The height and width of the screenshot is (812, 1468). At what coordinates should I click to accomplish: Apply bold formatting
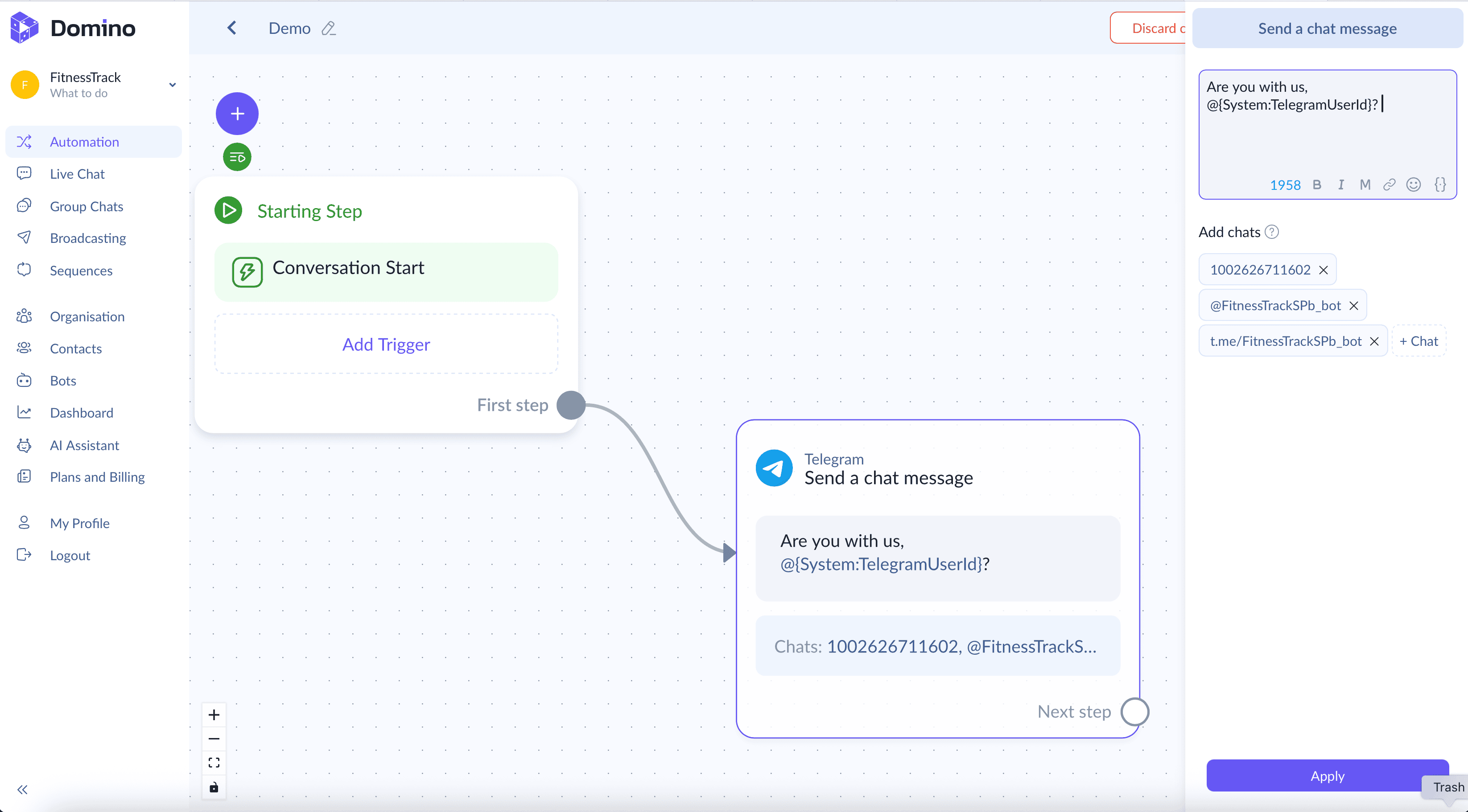point(1316,185)
